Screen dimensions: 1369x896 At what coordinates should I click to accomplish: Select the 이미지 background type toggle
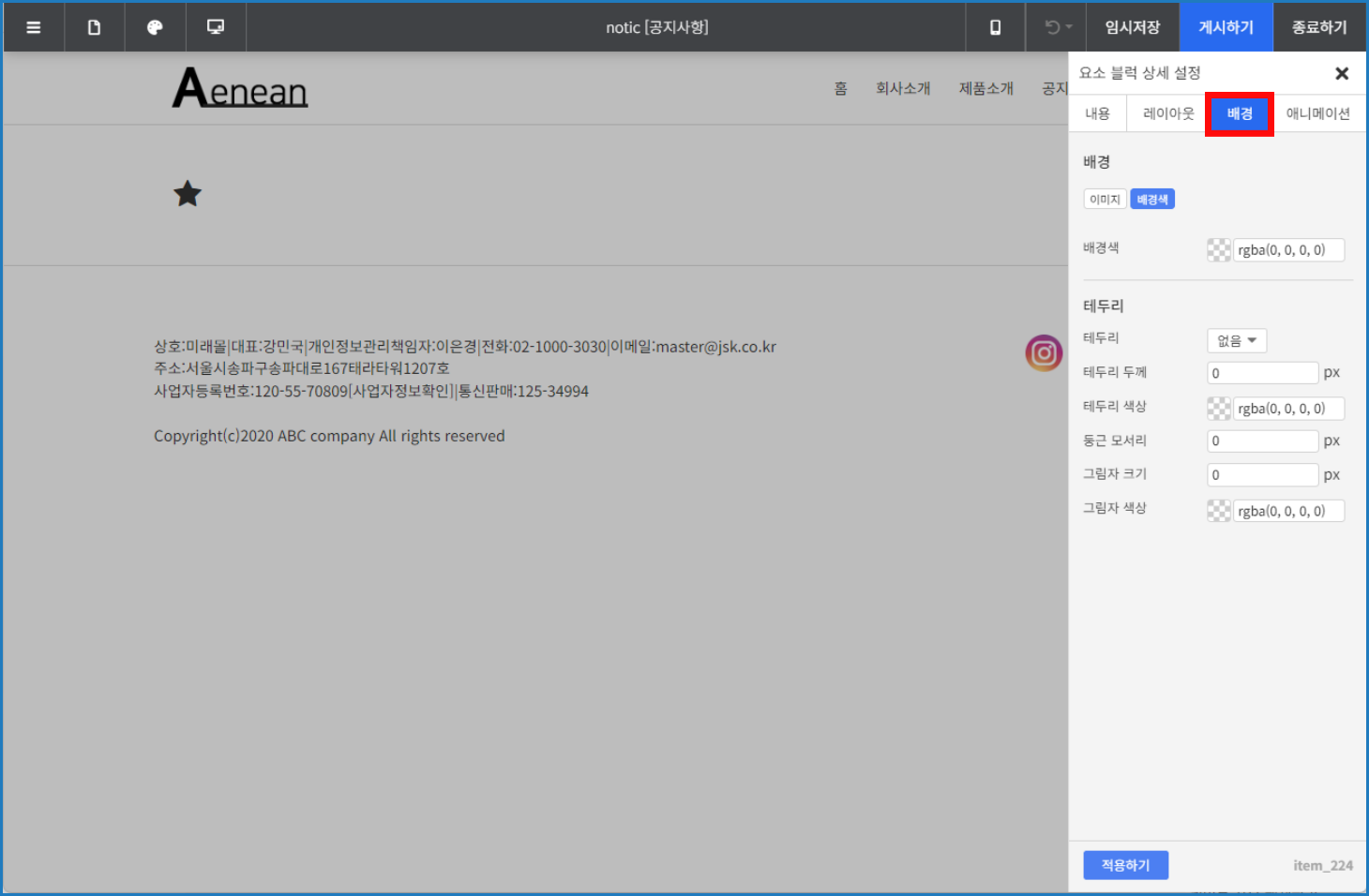click(x=1105, y=200)
